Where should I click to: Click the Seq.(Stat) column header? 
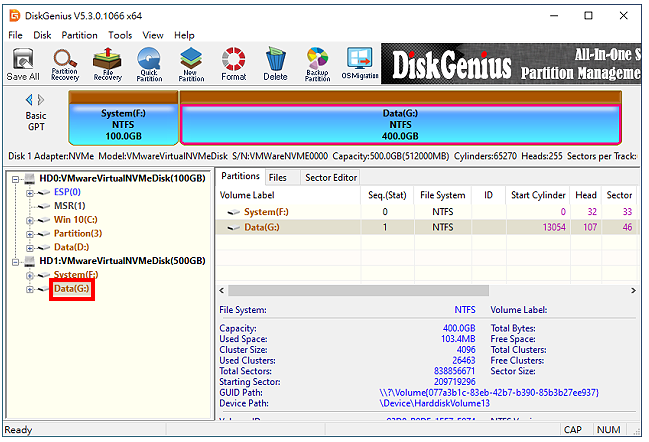387,195
